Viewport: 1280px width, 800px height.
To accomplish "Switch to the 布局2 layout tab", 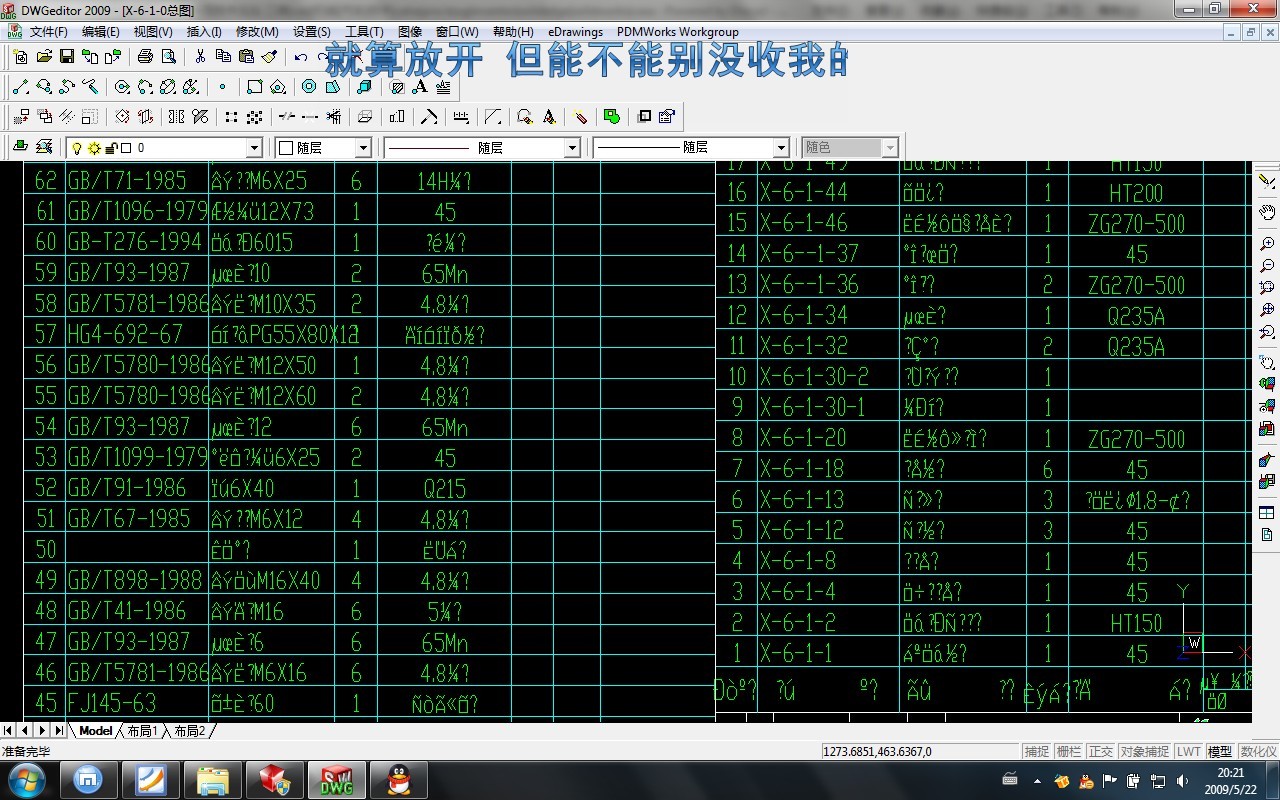I will 189,731.
